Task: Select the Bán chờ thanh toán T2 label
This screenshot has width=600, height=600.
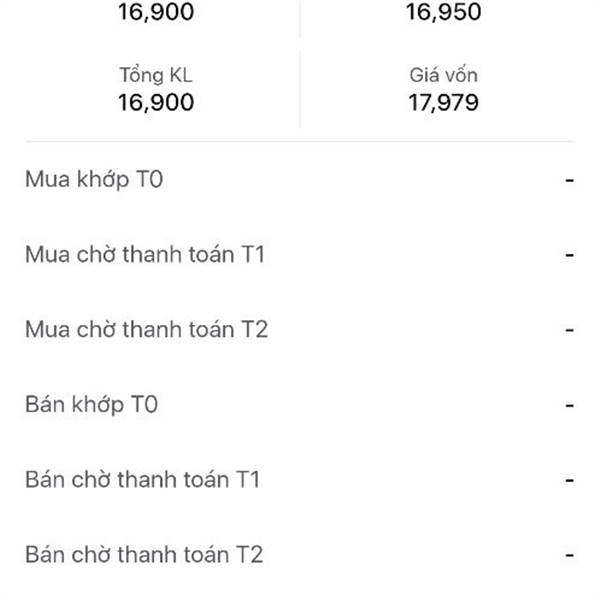Action: coord(144,554)
